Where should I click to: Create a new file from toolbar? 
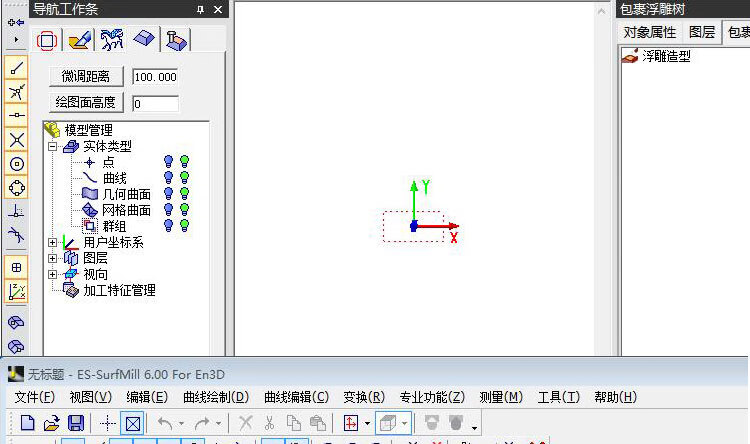pos(28,423)
